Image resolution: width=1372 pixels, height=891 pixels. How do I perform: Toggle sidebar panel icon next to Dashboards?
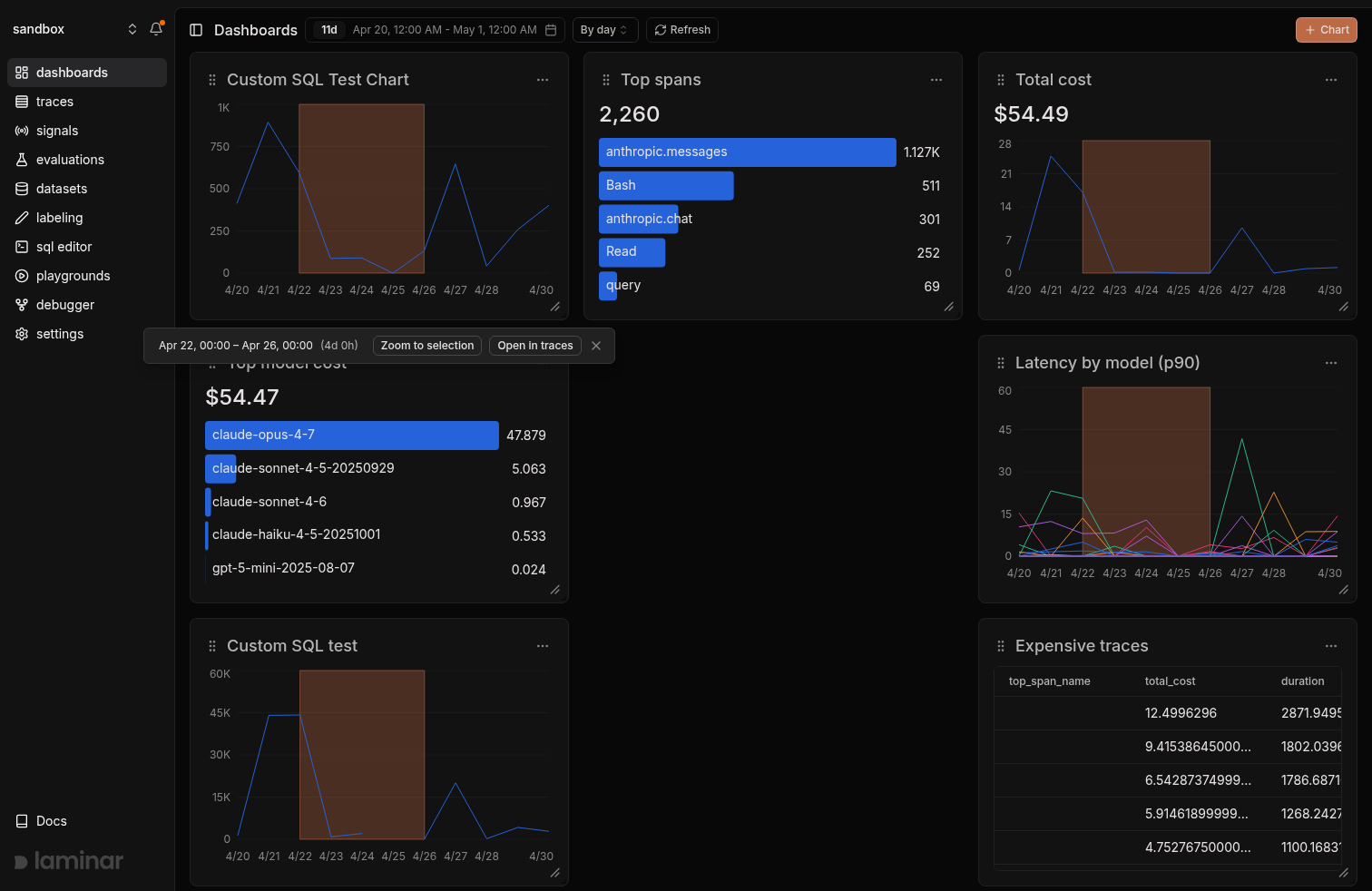click(196, 30)
